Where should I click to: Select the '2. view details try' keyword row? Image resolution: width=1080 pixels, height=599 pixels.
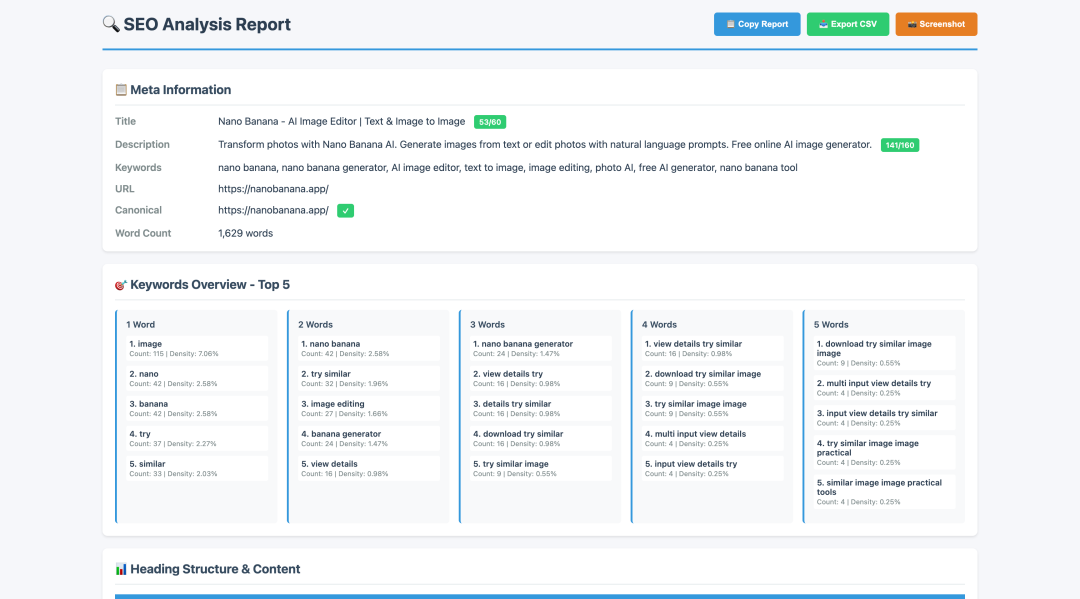pyautogui.click(x=541, y=379)
